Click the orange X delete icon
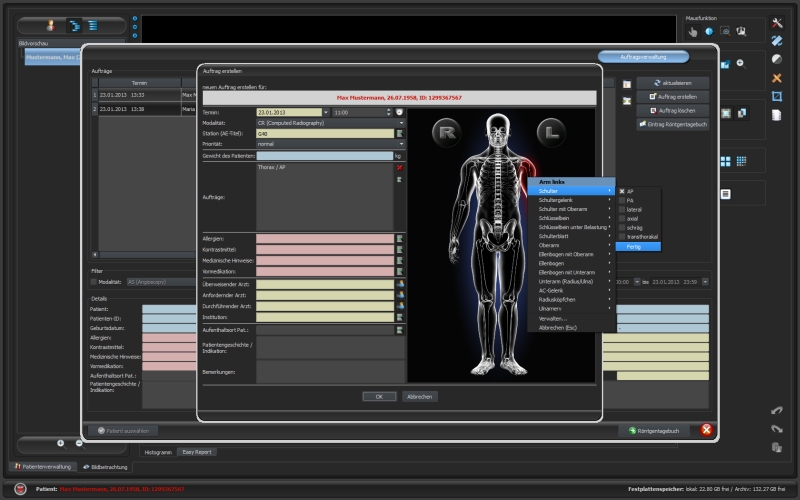 tap(776, 78)
